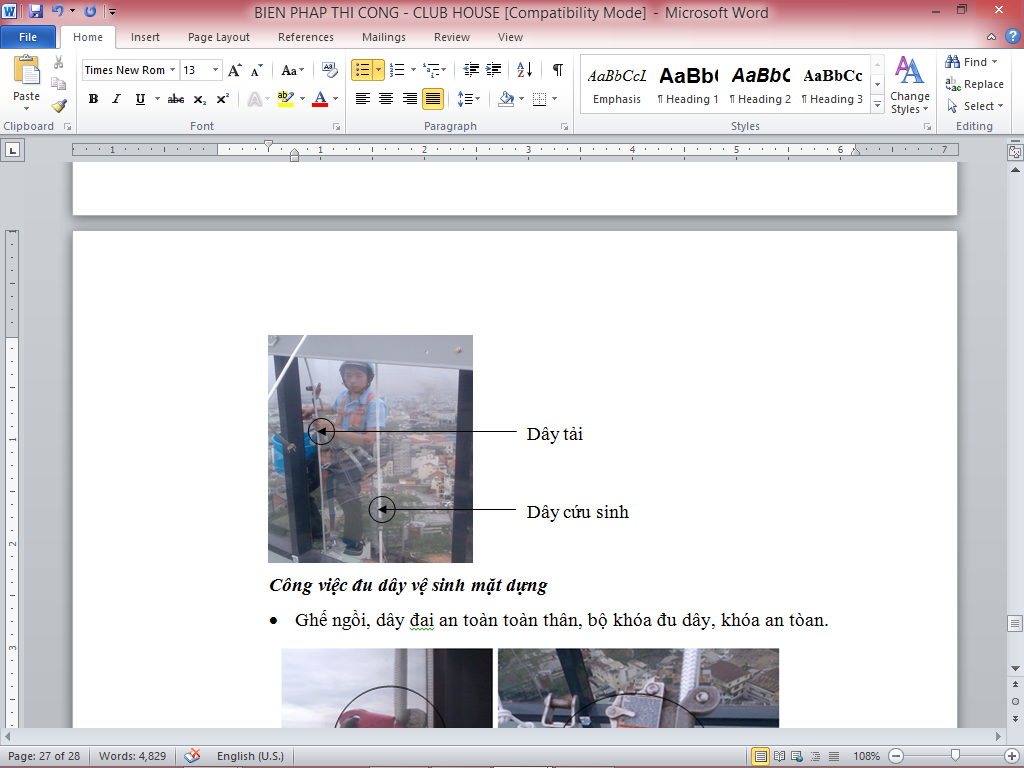Viewport: 1024px width, 768px height.
Task: Click the worker photo with rope labels
Action: (370, 449)
